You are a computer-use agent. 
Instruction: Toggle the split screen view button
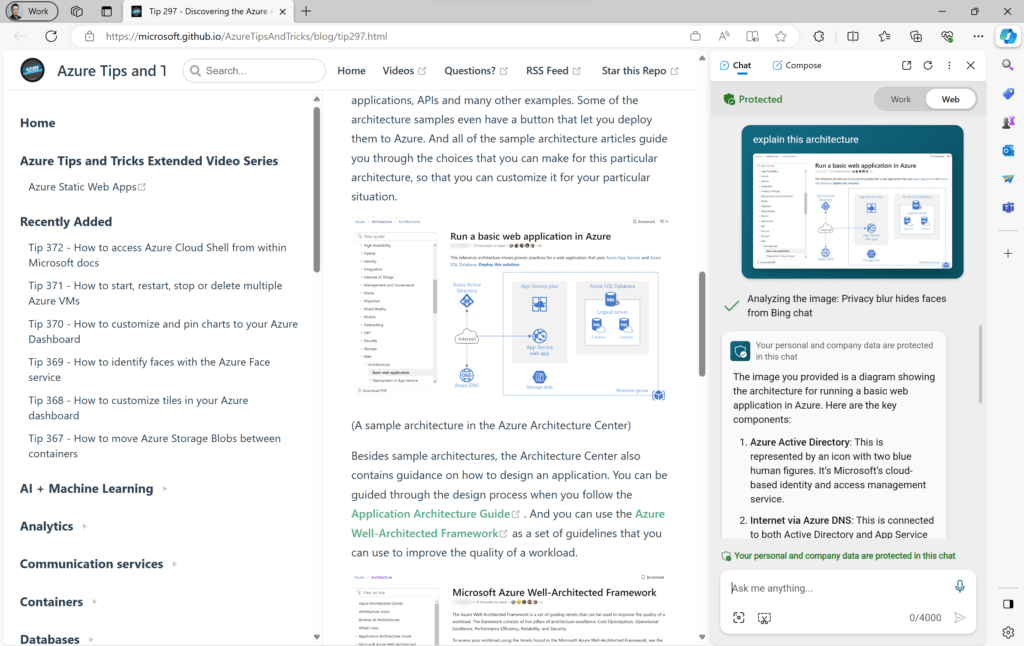pyautogui.click(x=853, y=36)
